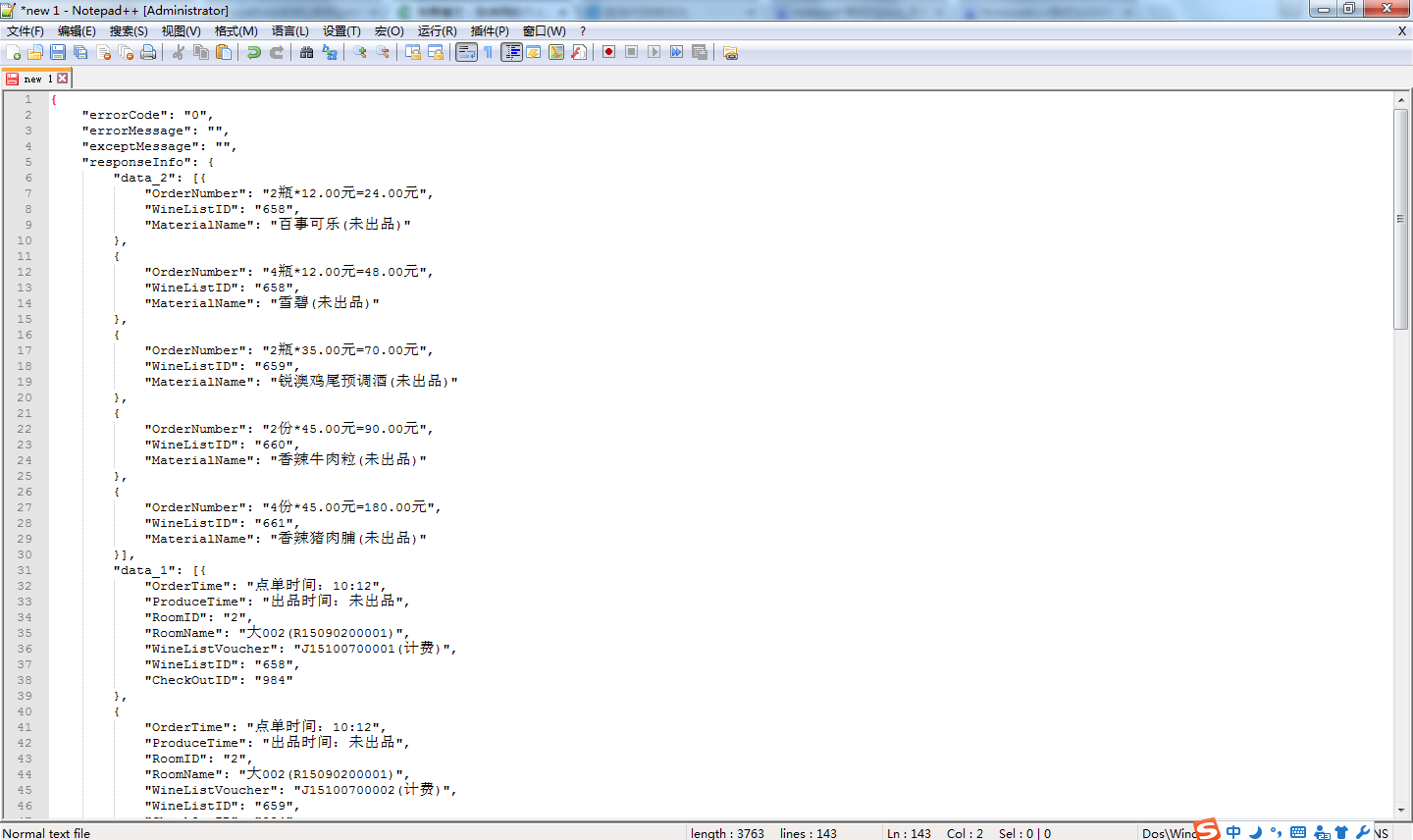Start macro recording with red dot

[x=609, y=52]
